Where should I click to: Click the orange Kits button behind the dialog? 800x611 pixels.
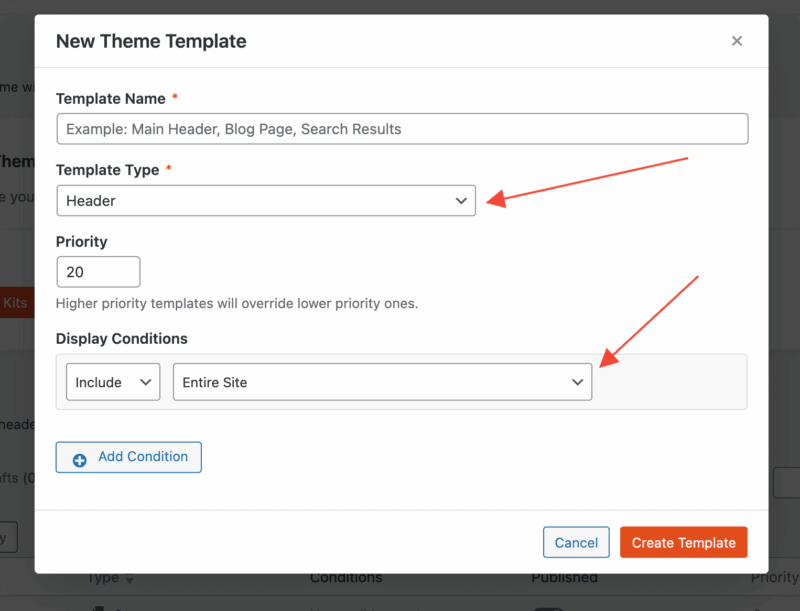click(17, 302)
